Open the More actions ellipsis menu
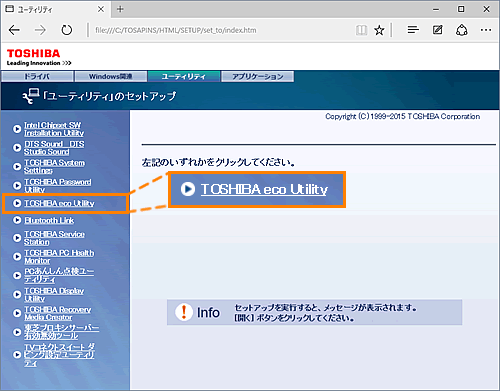500x391 pixels. point(486,30)
